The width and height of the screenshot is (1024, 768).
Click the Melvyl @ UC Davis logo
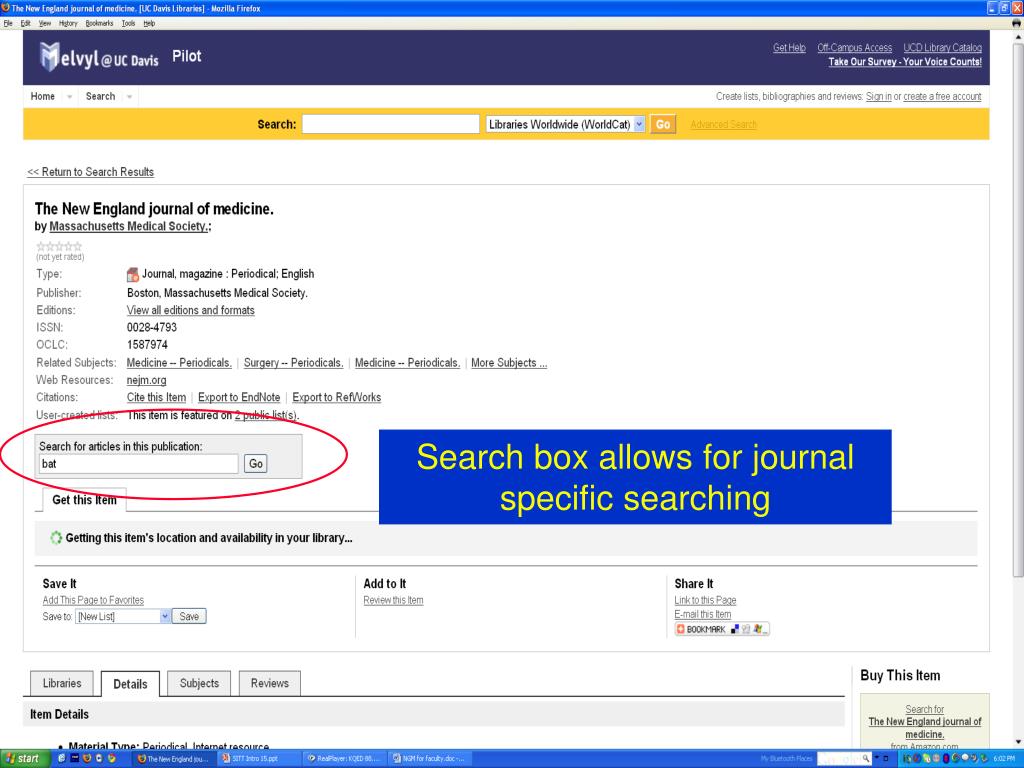(99, 57)
